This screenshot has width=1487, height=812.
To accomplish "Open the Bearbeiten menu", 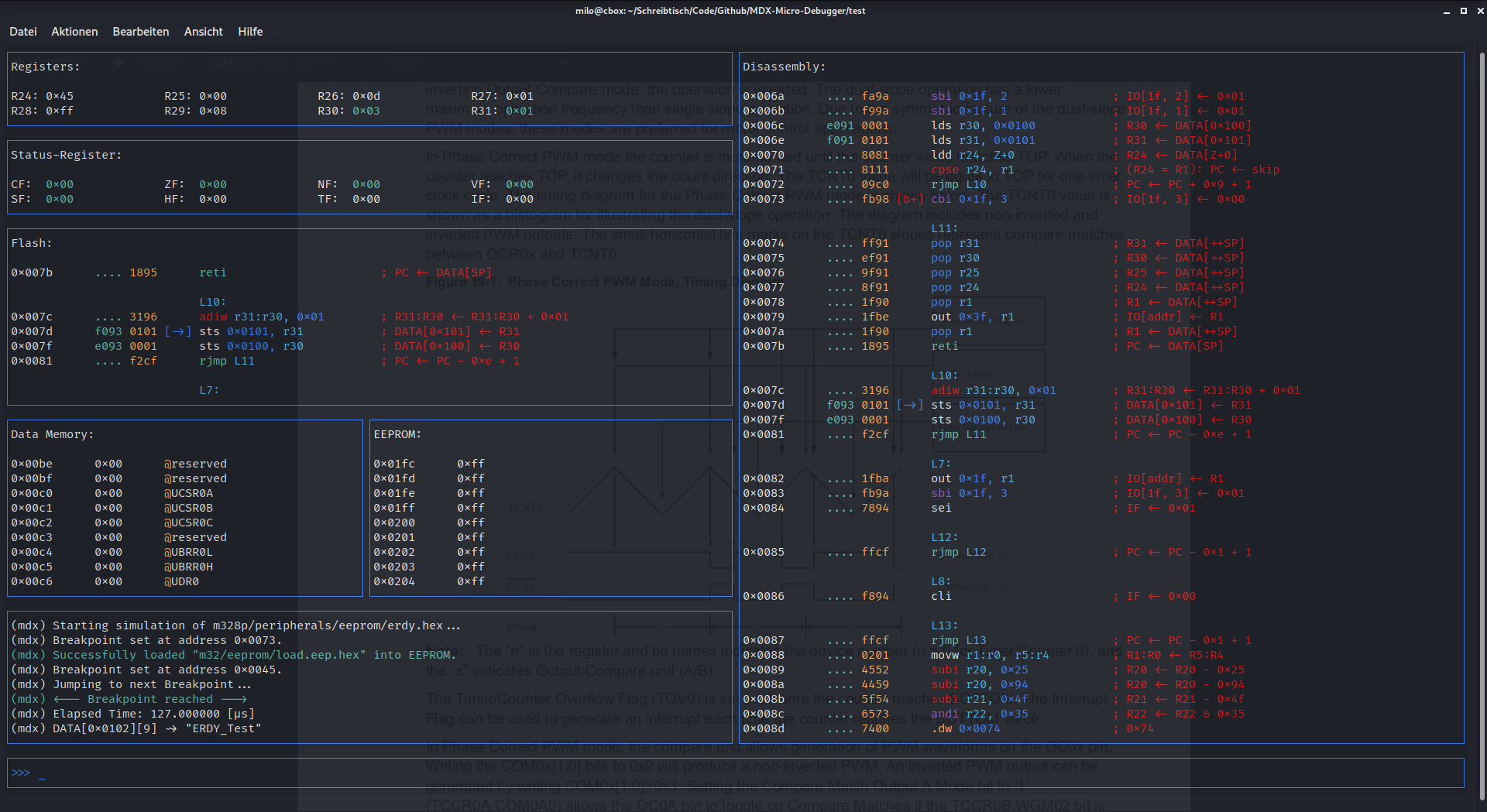I will pyautogui.click(x=140, y=32).
